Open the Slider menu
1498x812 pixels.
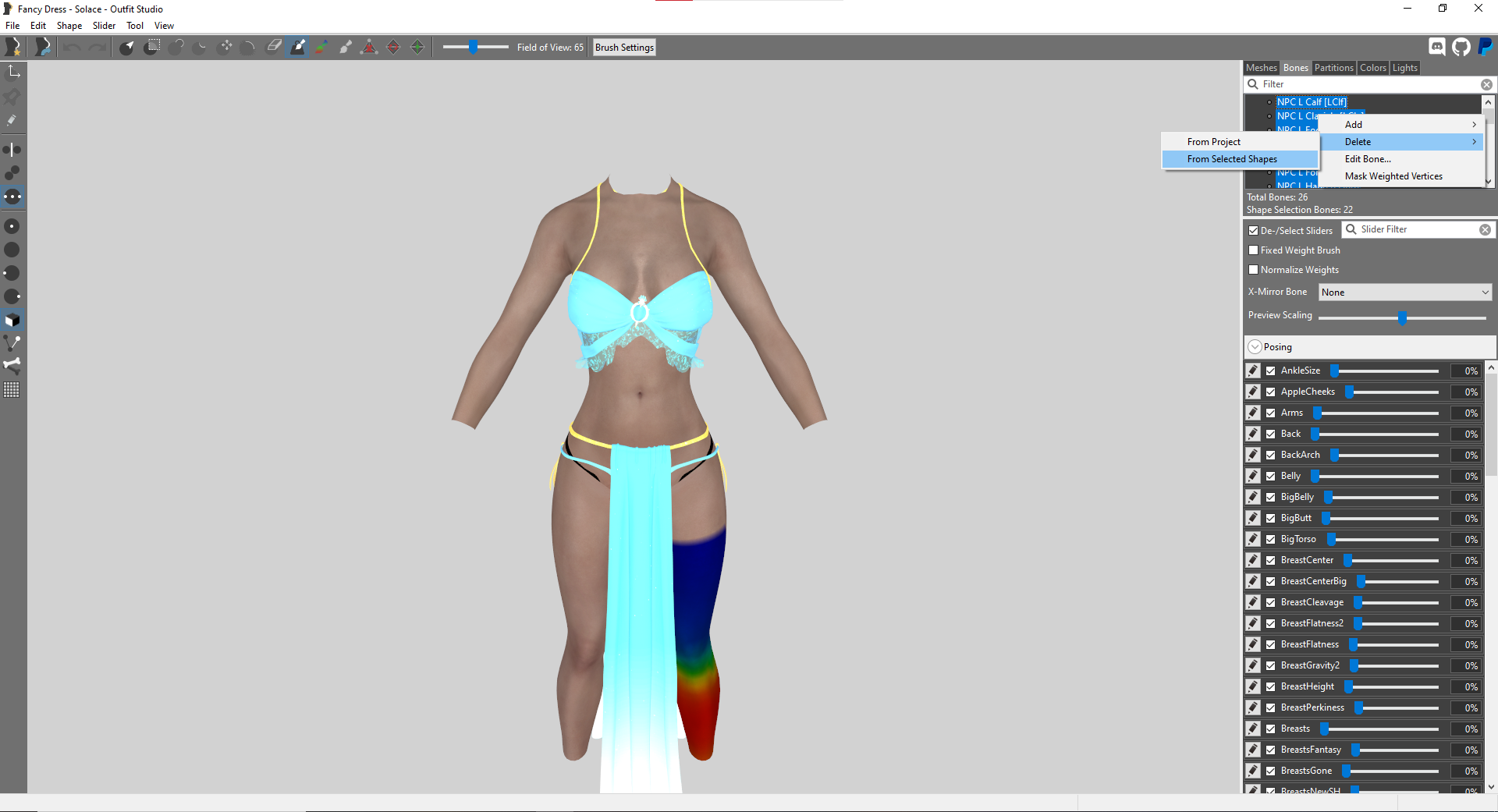tap(104, 26)
